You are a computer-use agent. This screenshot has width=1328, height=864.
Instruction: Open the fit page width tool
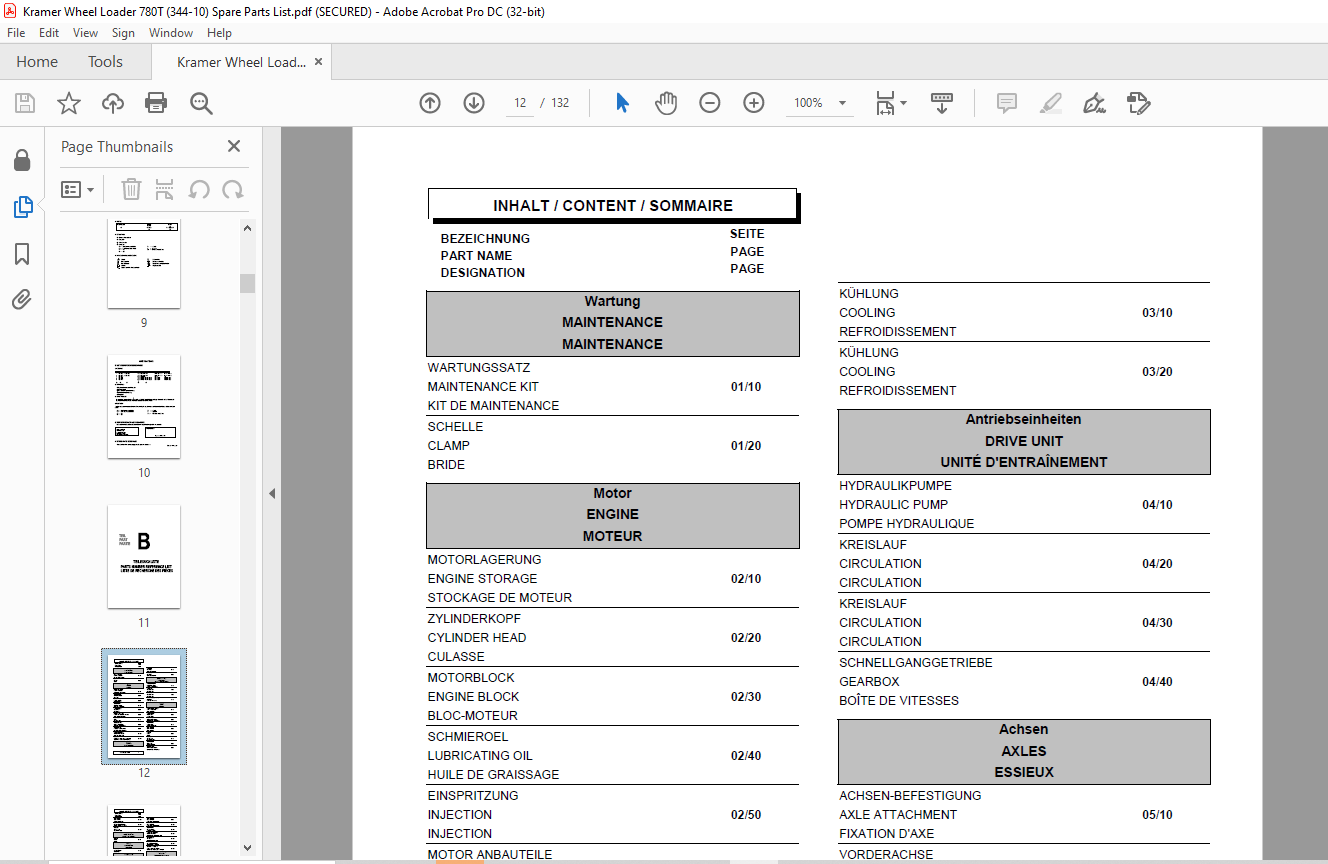click(x=885, y=103)
